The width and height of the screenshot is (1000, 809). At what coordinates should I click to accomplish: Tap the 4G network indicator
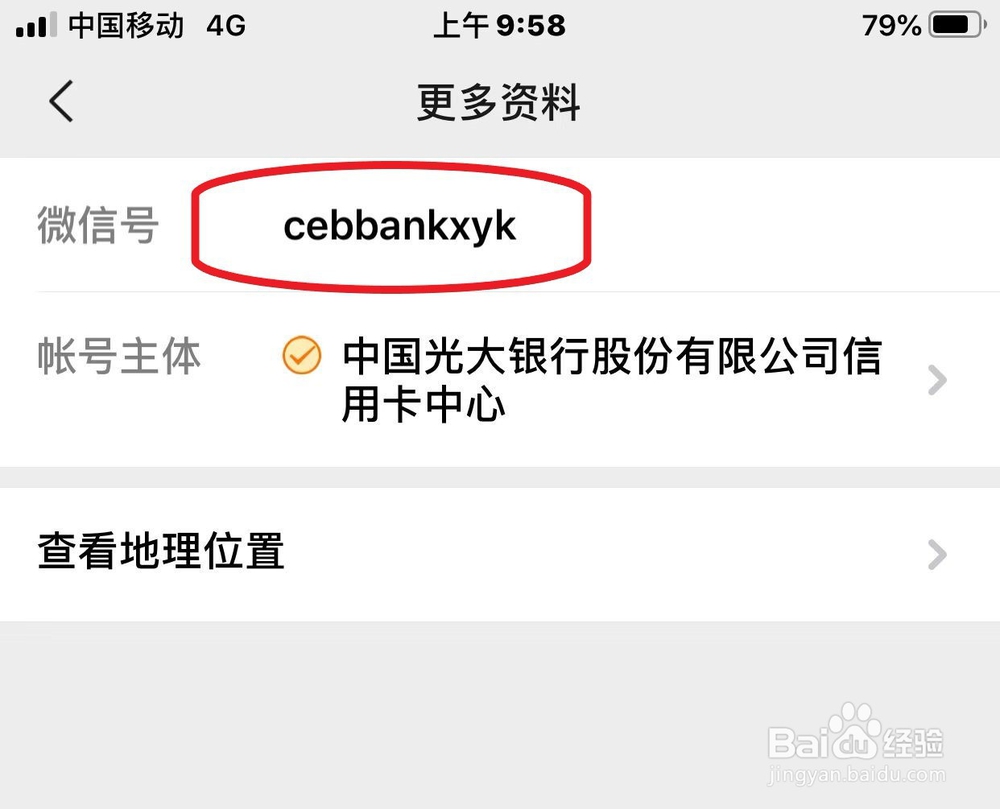(x=226, y=26)
